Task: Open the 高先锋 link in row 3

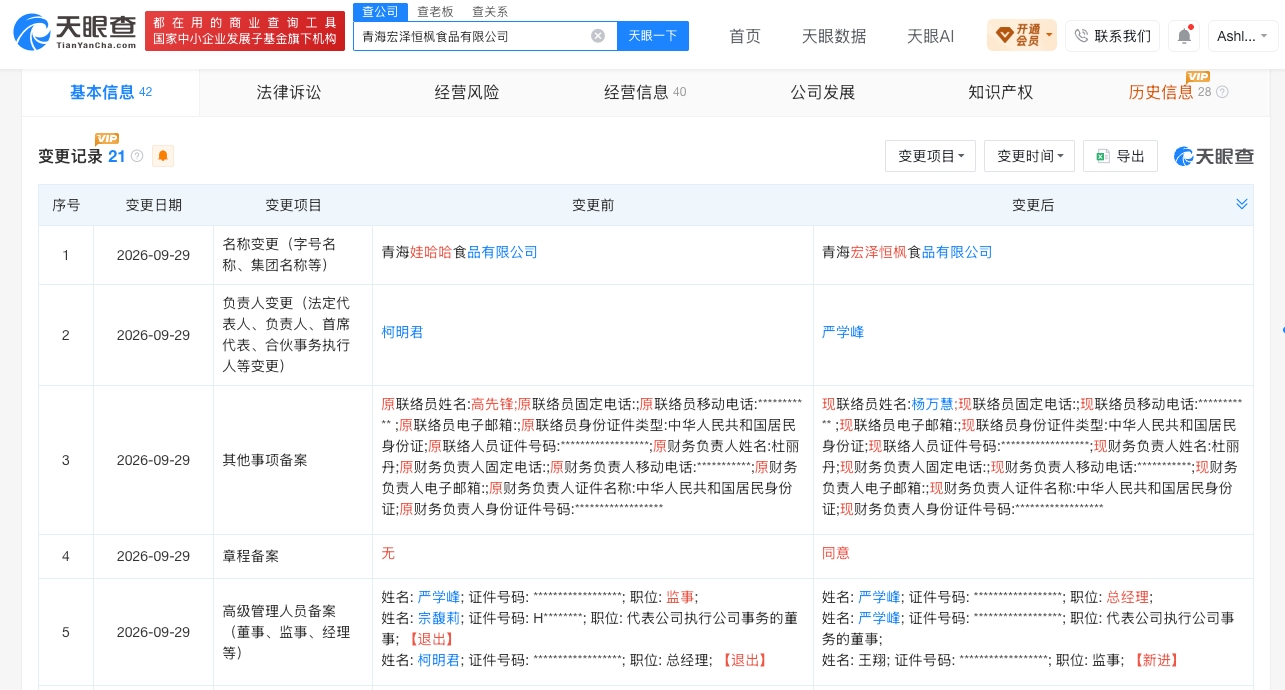Action: [492, 404]
